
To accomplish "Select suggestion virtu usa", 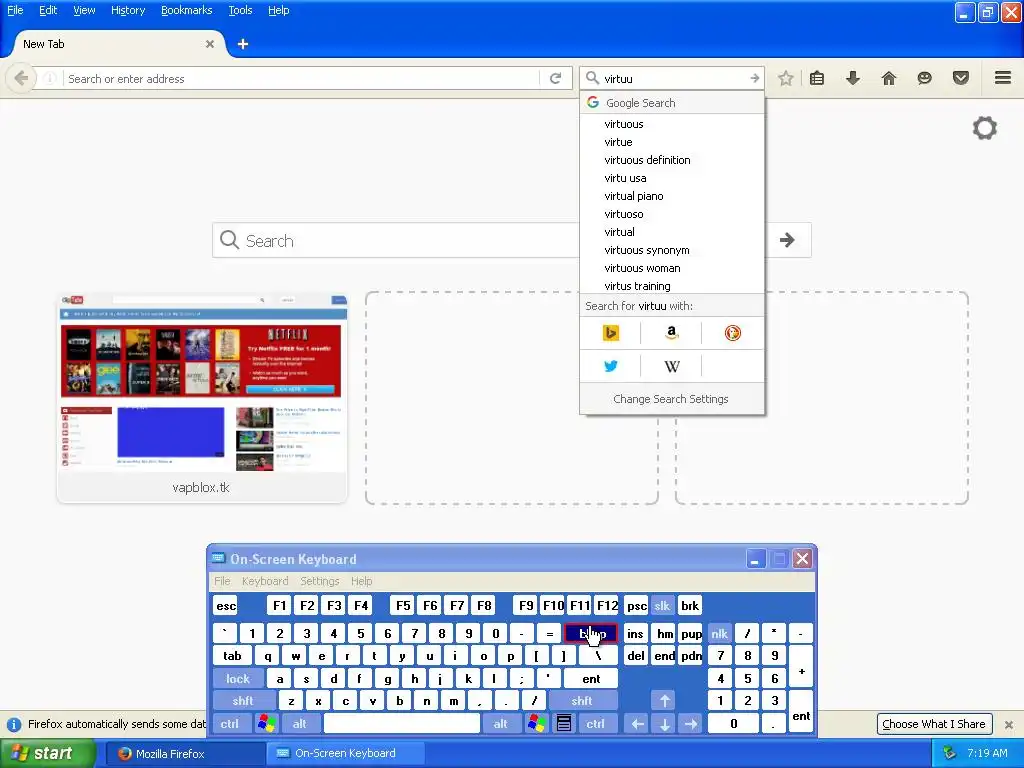I will pos(671,178).
